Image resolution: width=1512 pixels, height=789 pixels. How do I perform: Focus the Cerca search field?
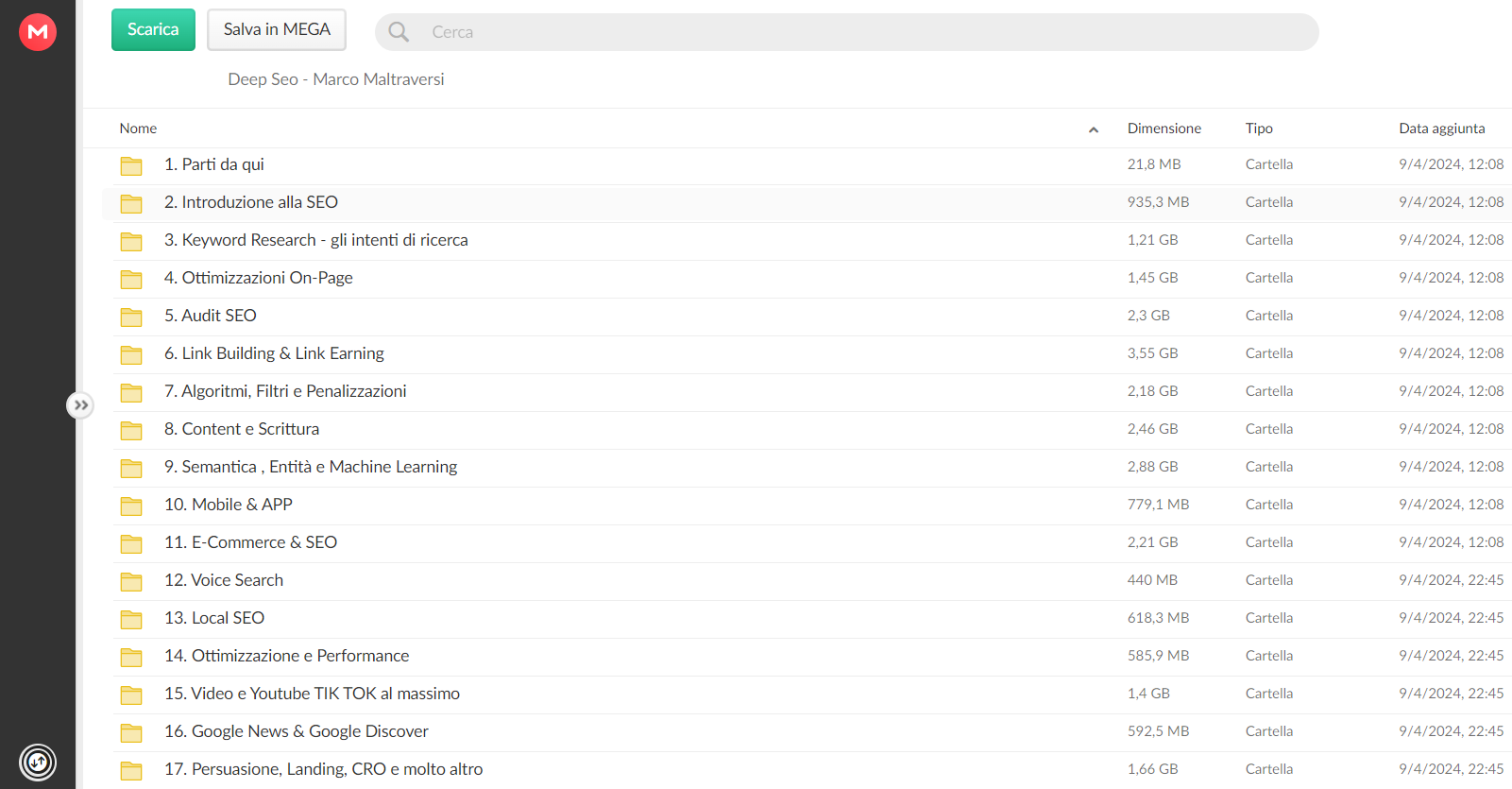tap(847, 32)
